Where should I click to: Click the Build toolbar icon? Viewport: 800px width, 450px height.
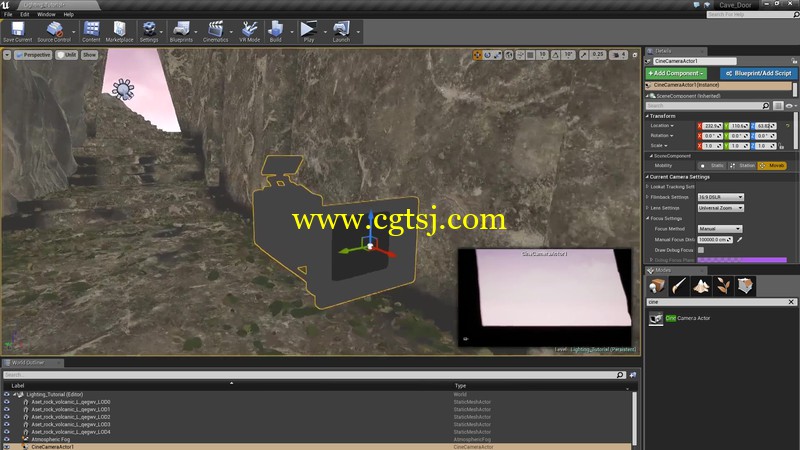click(276, 32)
